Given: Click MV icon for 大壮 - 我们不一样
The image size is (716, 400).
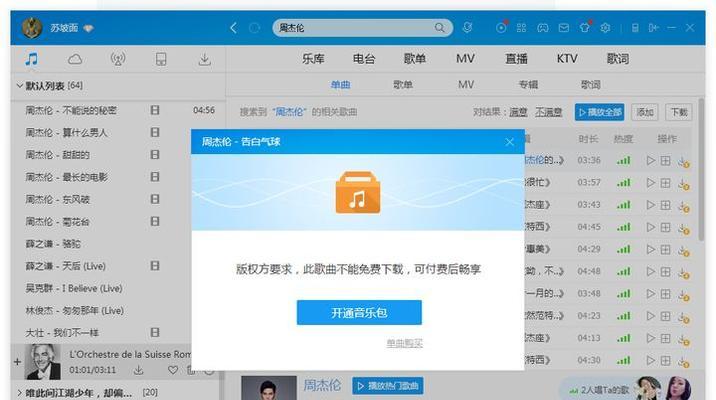Looking at the screenshot, I should [155, 332].
